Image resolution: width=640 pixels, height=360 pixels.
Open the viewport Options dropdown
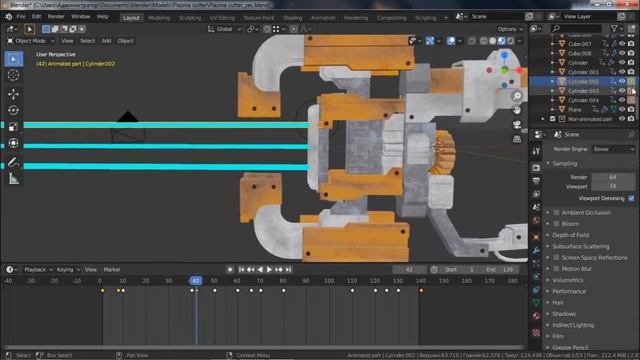tap(510, 29)
